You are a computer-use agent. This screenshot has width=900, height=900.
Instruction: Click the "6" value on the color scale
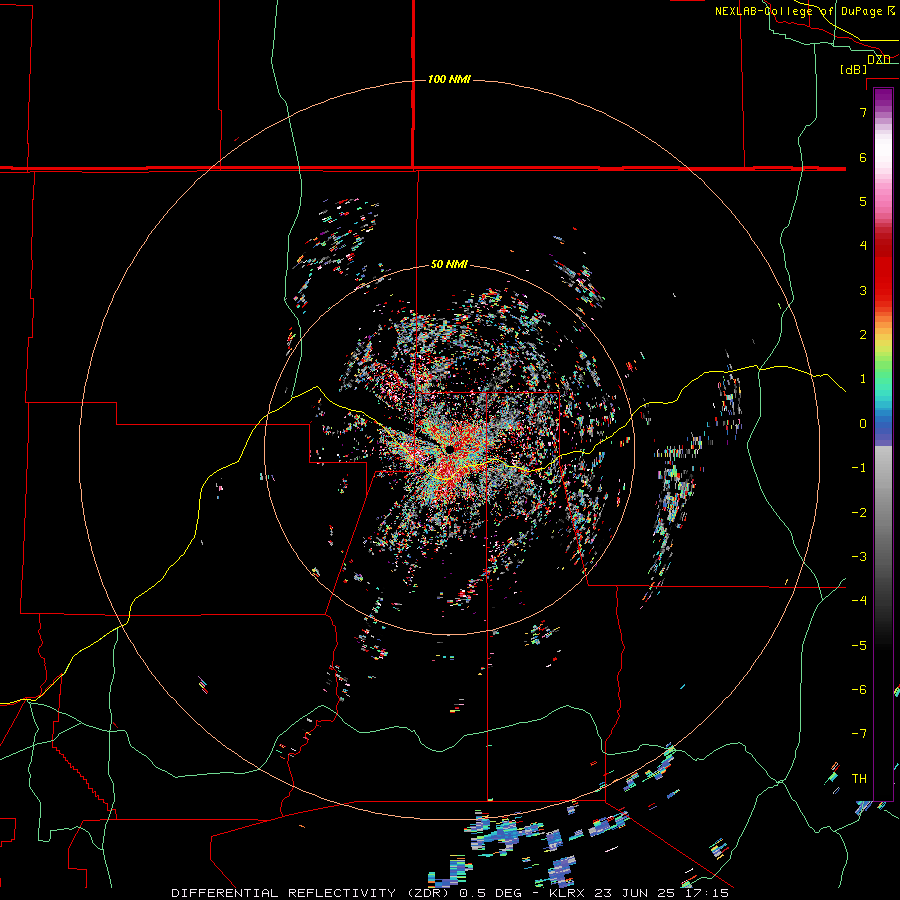pos(863,157)
